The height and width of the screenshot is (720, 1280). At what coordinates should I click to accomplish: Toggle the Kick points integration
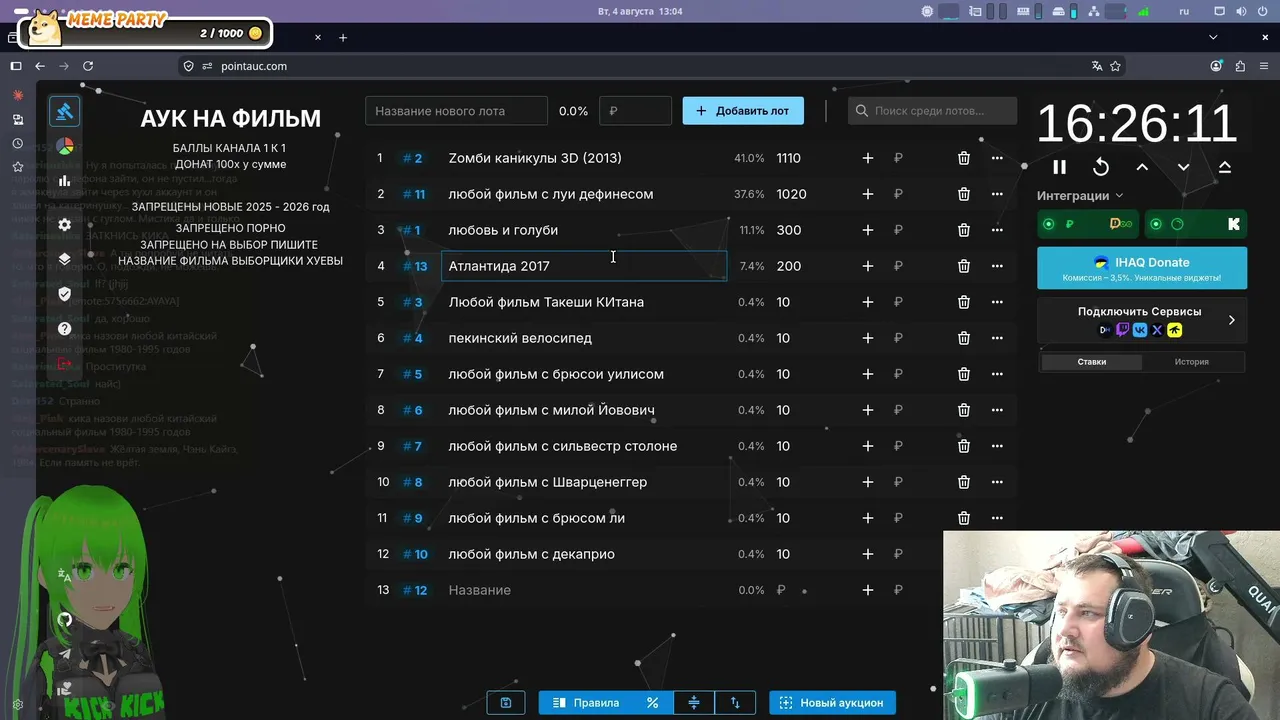1195,224
